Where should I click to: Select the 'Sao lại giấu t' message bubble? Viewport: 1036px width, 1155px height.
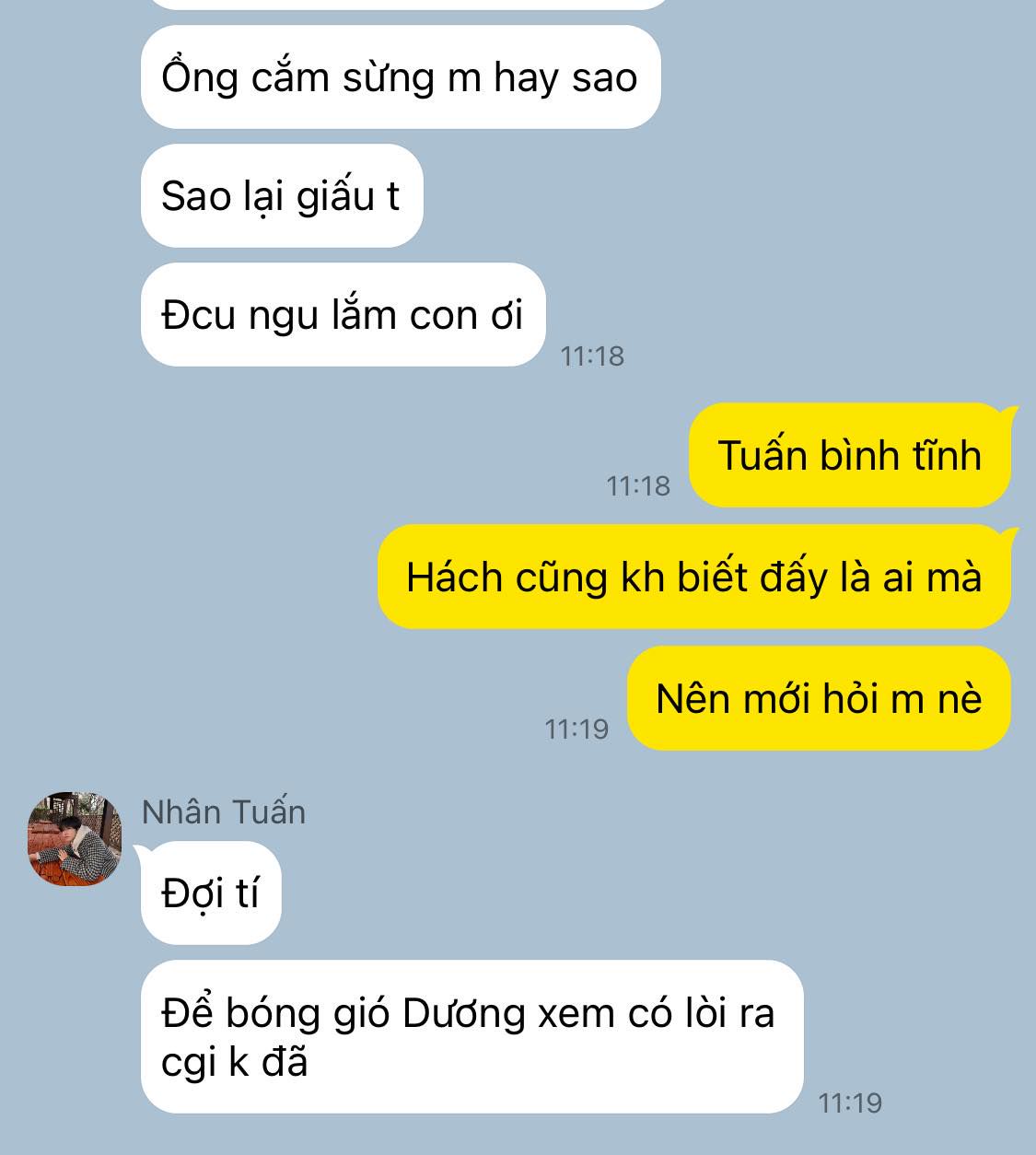[x=282, y=195]
